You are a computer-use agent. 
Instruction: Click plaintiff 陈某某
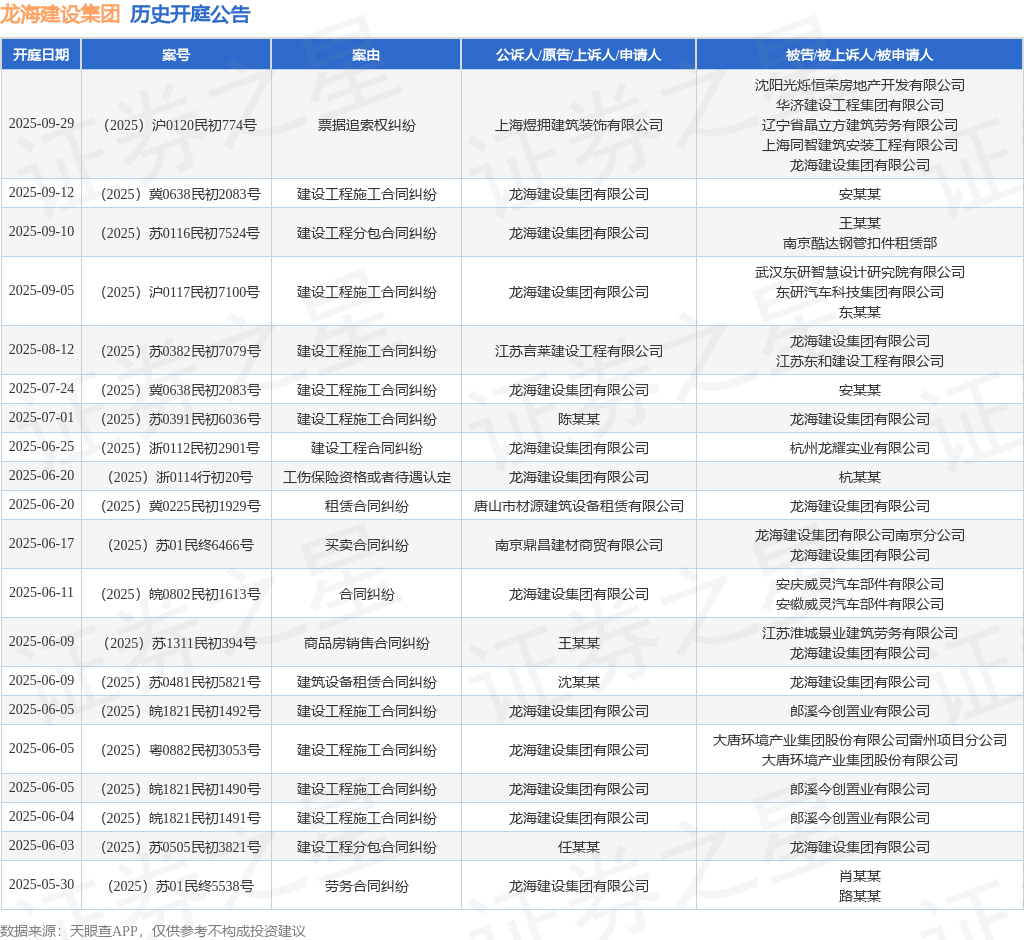[579, 419]
